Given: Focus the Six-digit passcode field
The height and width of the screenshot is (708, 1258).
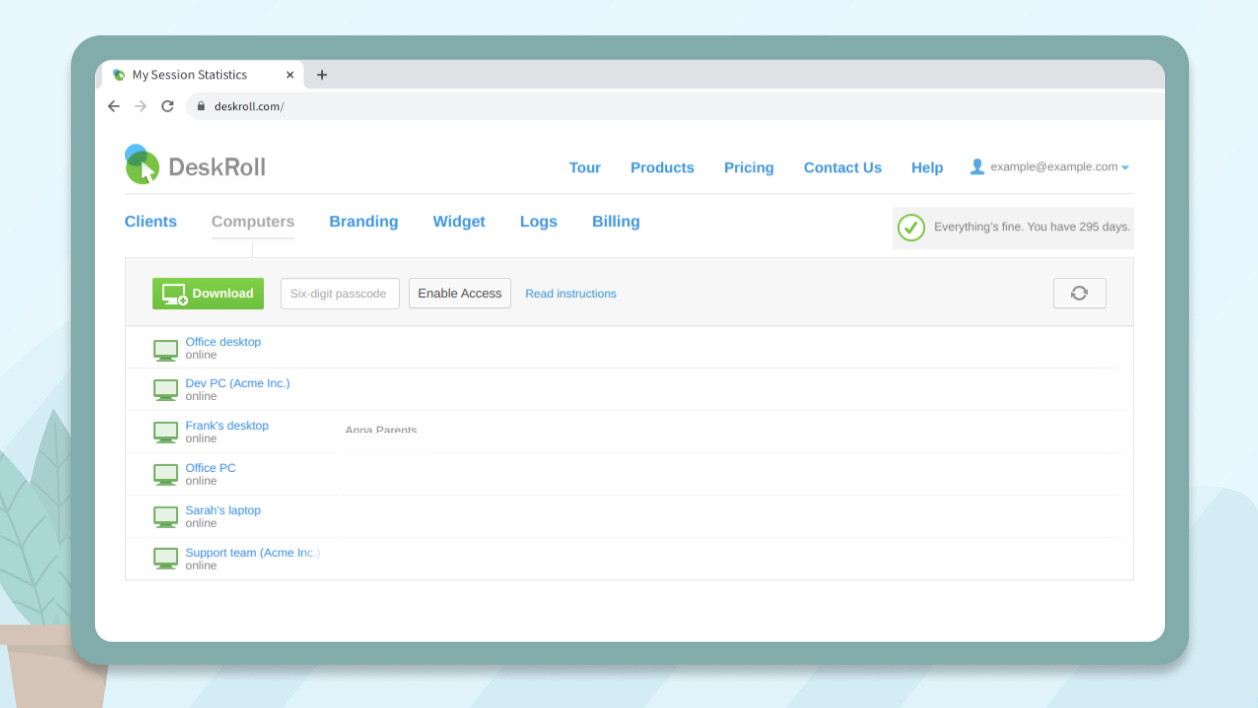Looking at the screenshot, I should point(339,294).
